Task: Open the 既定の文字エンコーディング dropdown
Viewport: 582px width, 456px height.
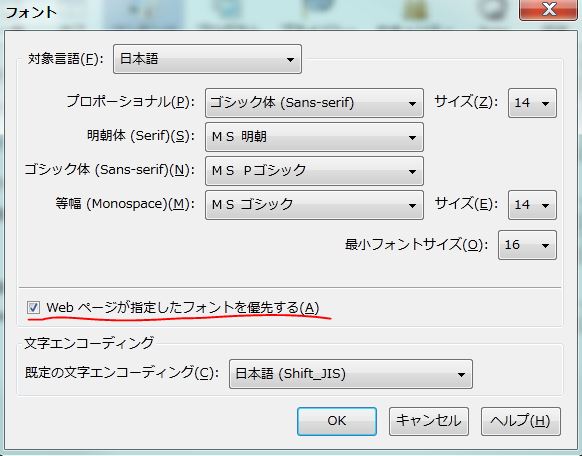Action: pyautogui.click(x=351, y=374)
